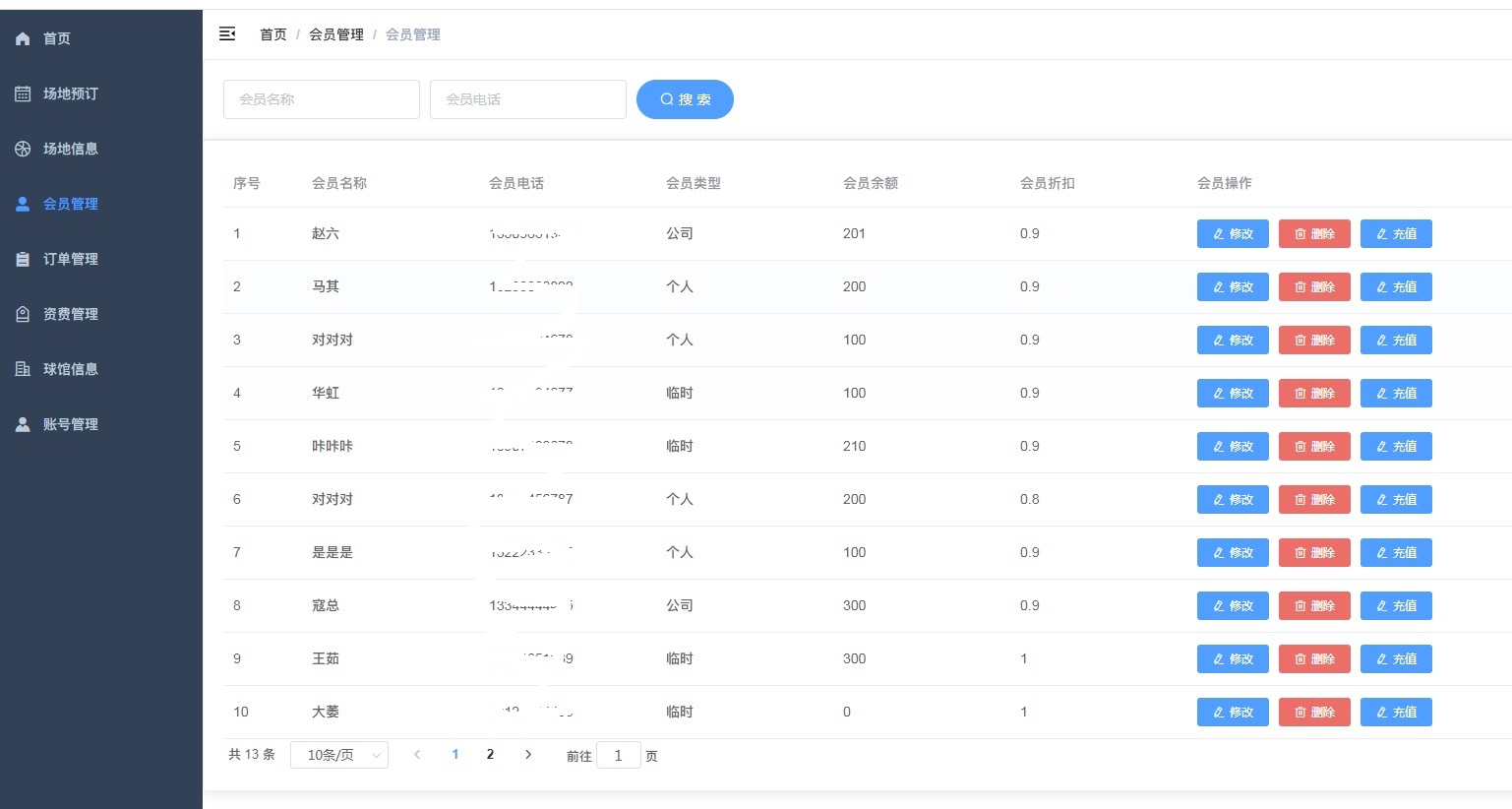
Task: Click the 会员余额 column header
Action: click(871, 183)
